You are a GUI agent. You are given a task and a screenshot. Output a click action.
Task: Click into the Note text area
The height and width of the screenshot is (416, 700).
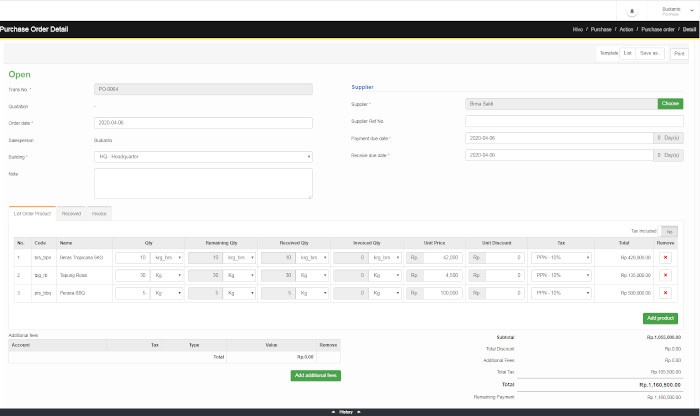(x=203, y=183)
